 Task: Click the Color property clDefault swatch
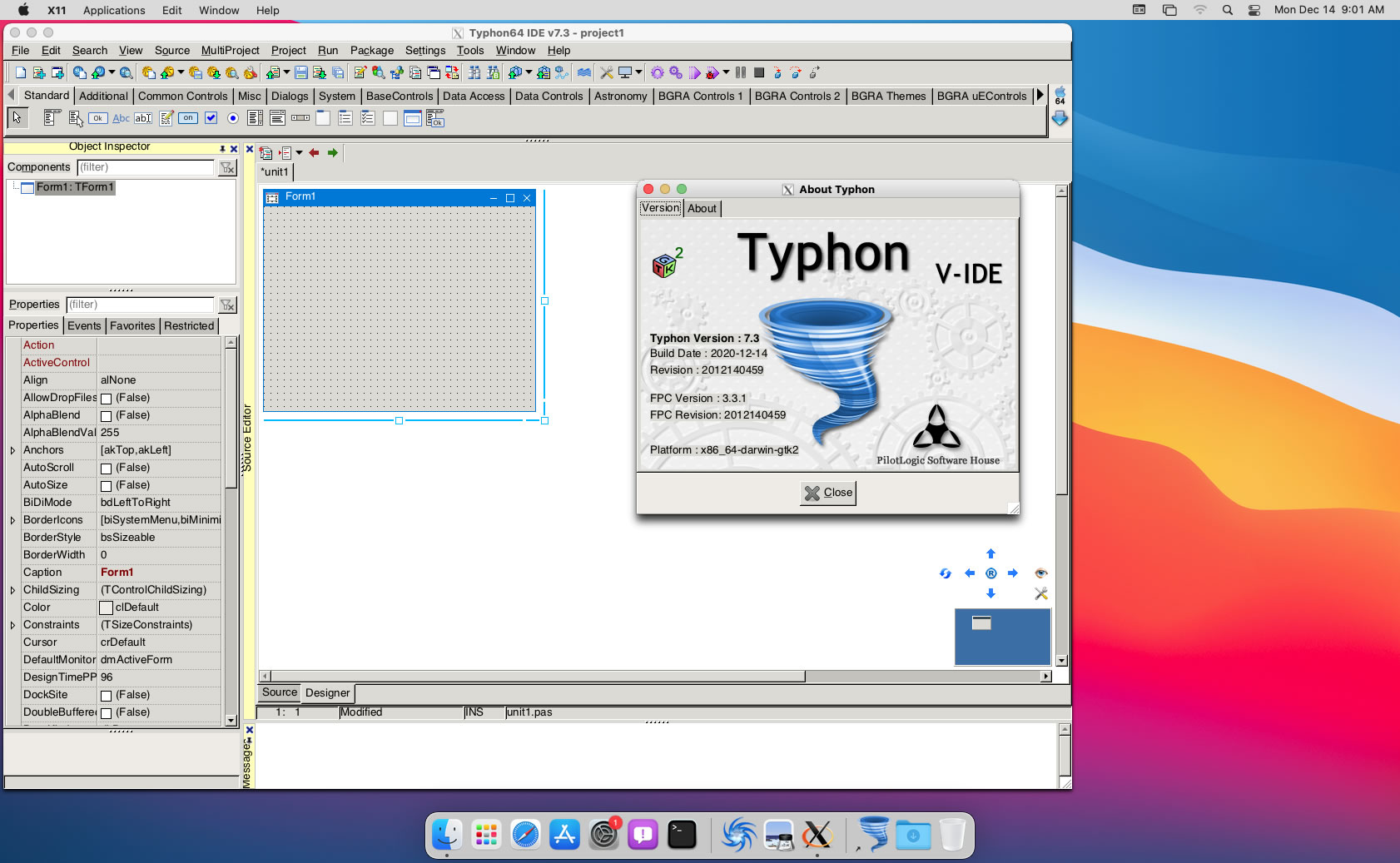106,608
